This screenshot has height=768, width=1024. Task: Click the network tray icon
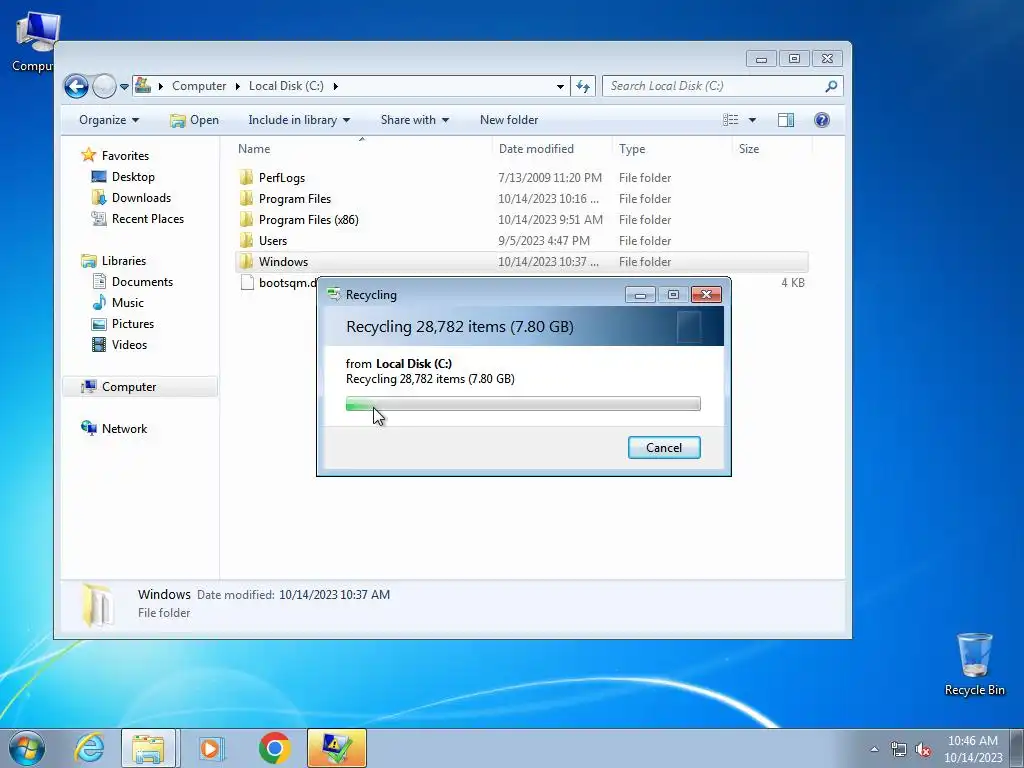pyautogui.click(x=899, y=749)
